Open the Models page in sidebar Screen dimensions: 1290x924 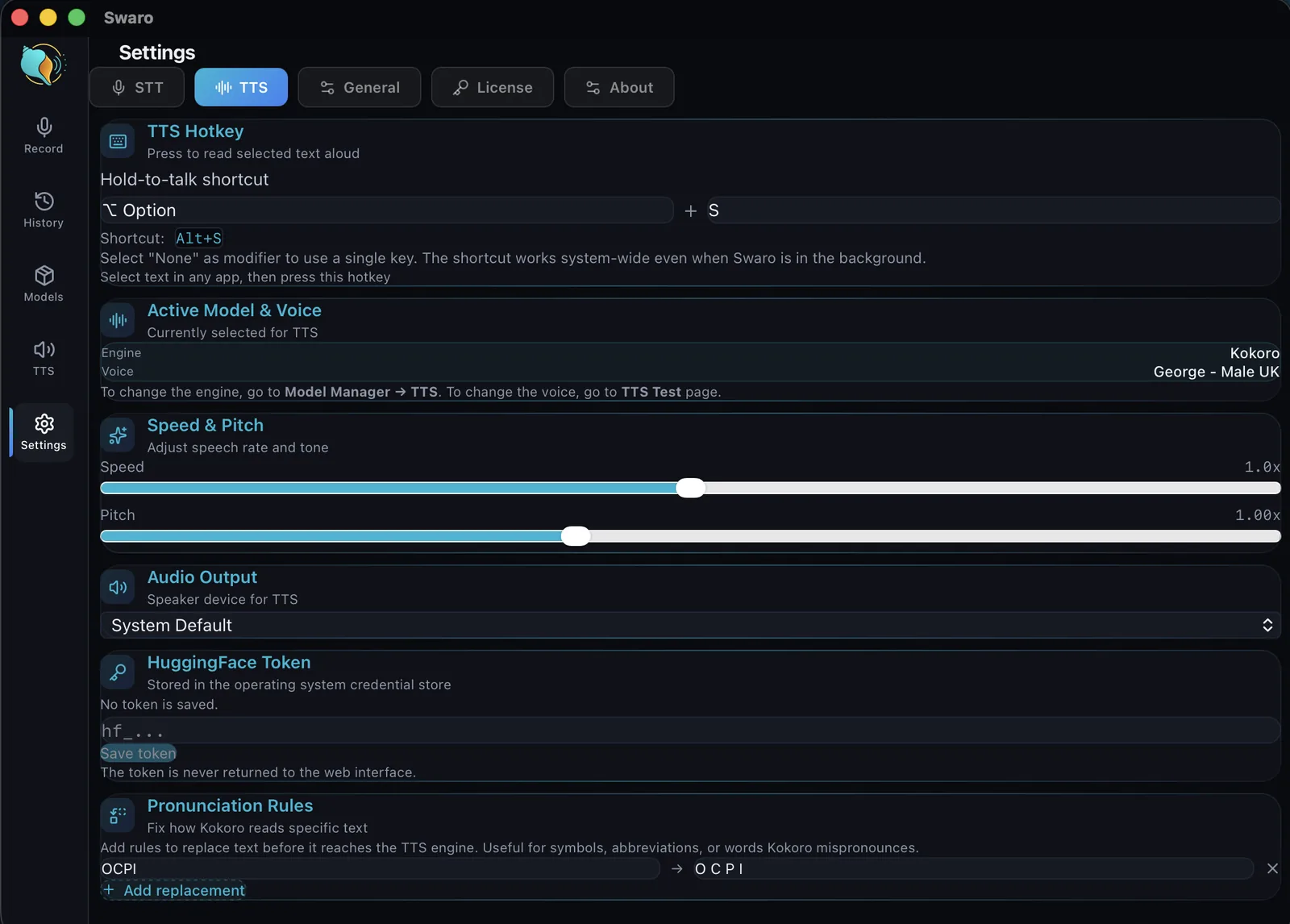44,284
